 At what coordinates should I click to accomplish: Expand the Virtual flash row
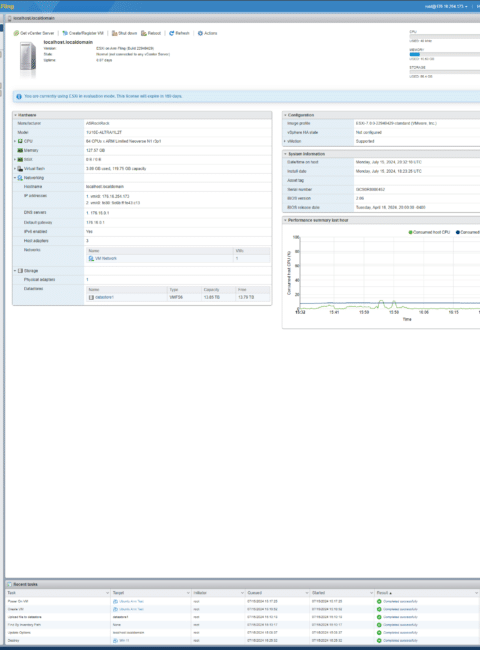pos(15,169)
